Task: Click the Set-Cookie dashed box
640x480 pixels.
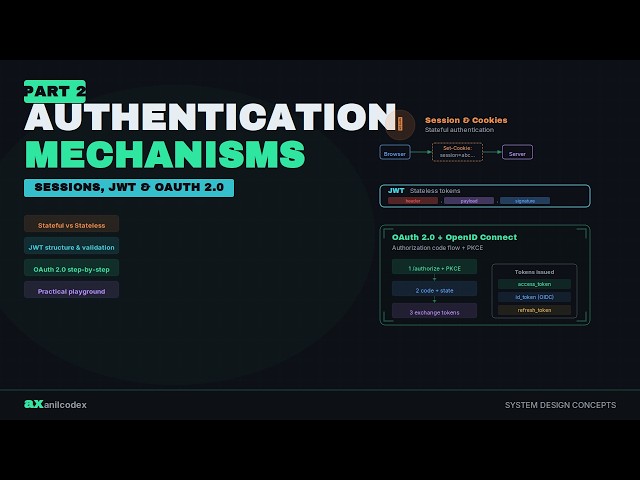Action: click(458, 152)
